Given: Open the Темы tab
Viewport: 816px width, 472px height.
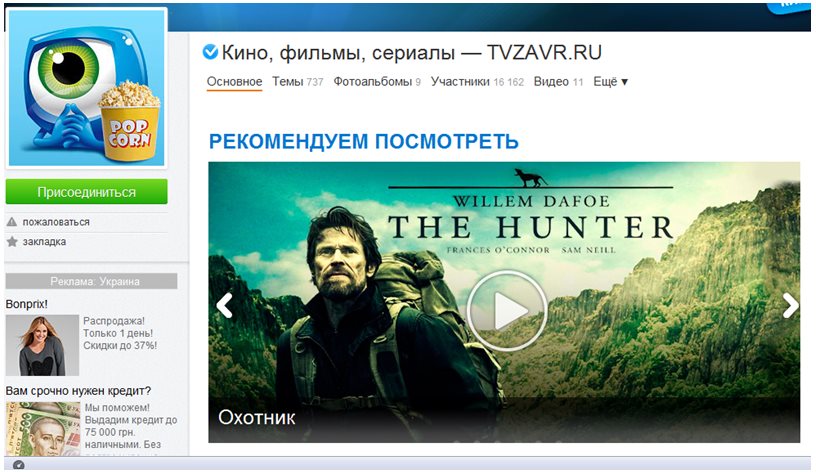Looking at the screenshot, I should pyautogui.click(x=298, y=82).
